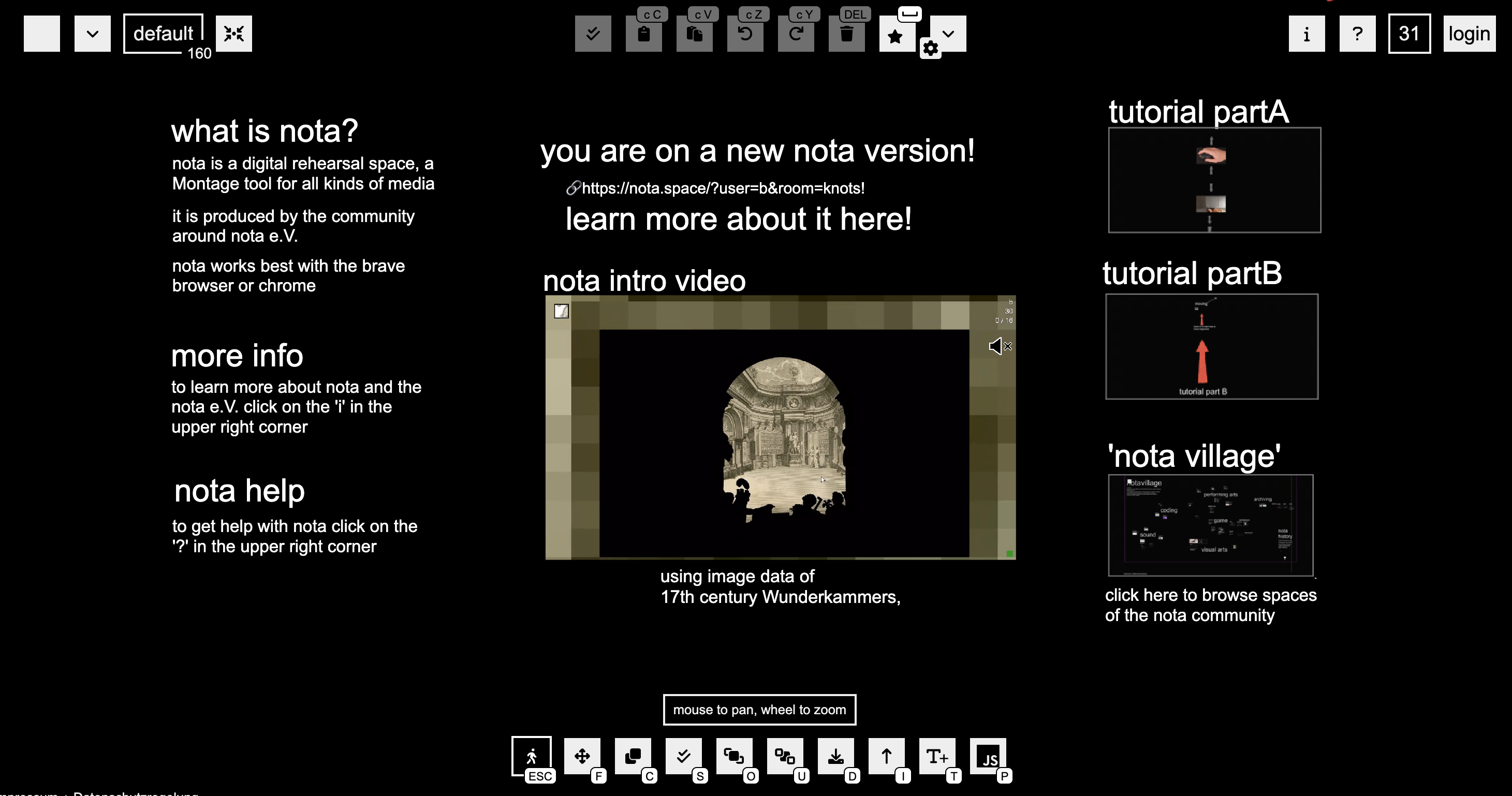Click the 'nota help' heading
The image size is (1512, 796).
click(x=240, y=491)
